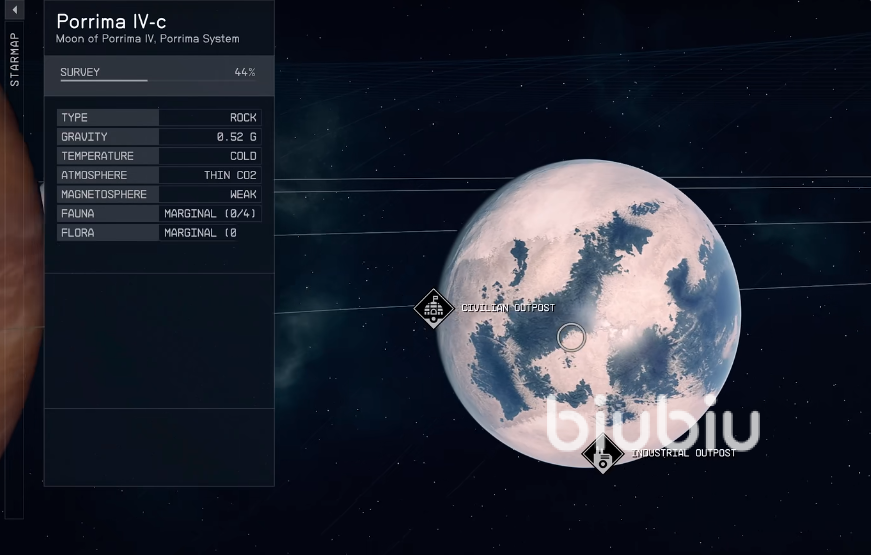This screenshot has width=871, height=555.
Task: Select the ATMOSPHERE Thin CO2 row
Action: coord(158,175)
